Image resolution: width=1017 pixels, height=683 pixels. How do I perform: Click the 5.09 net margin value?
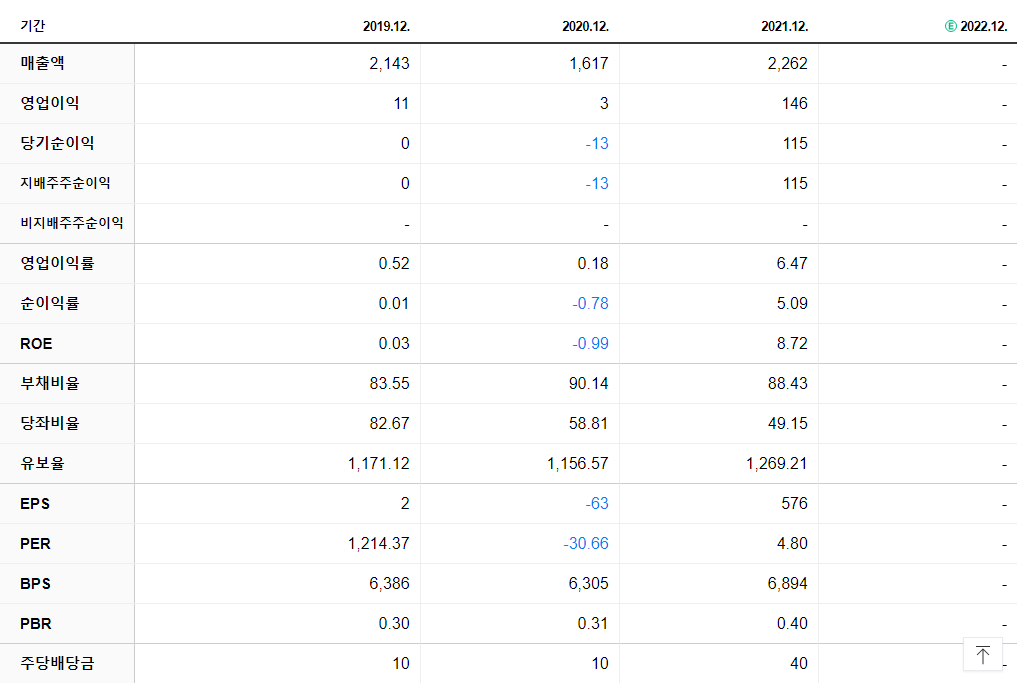tap(792, 304)
